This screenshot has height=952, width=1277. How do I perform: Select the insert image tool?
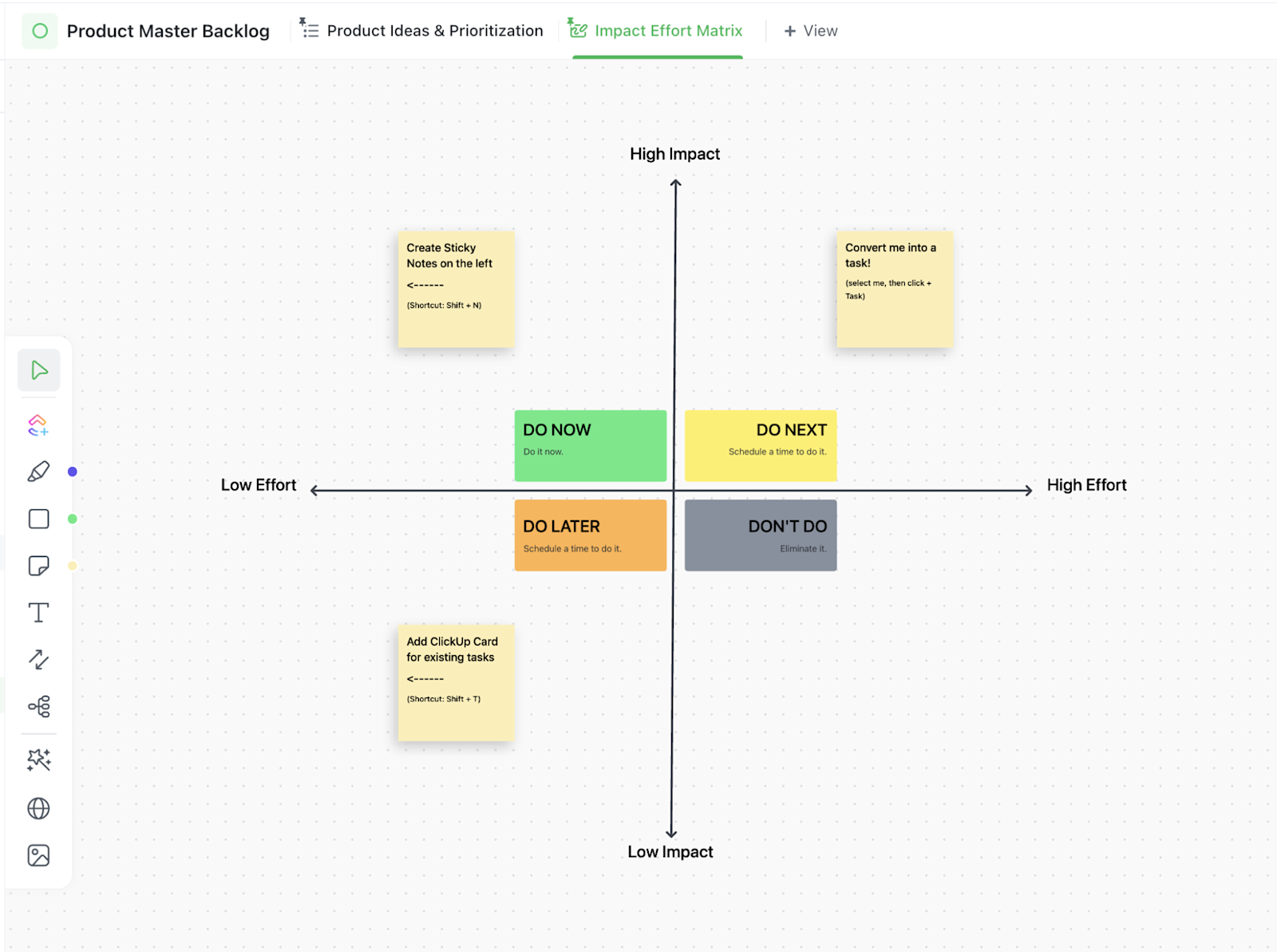pos(38,855)
